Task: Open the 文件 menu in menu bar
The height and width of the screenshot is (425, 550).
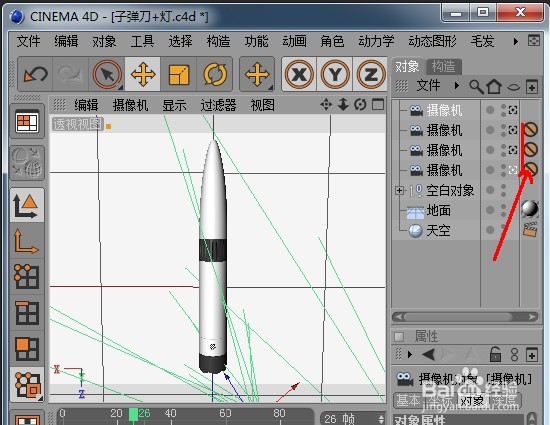Action: (x=28, y=41)
